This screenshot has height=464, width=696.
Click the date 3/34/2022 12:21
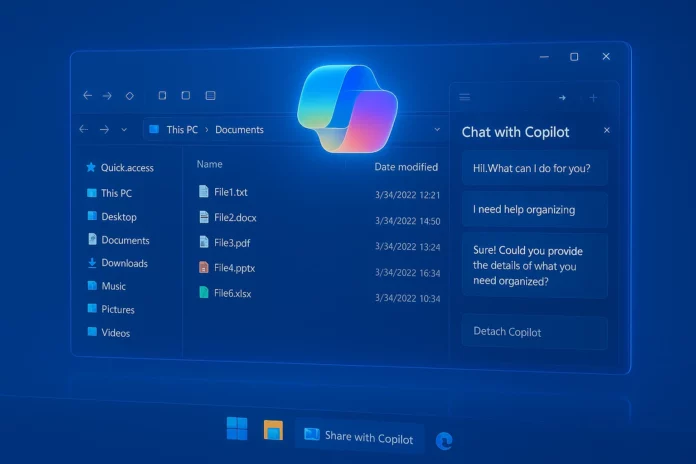coord(407,195)
